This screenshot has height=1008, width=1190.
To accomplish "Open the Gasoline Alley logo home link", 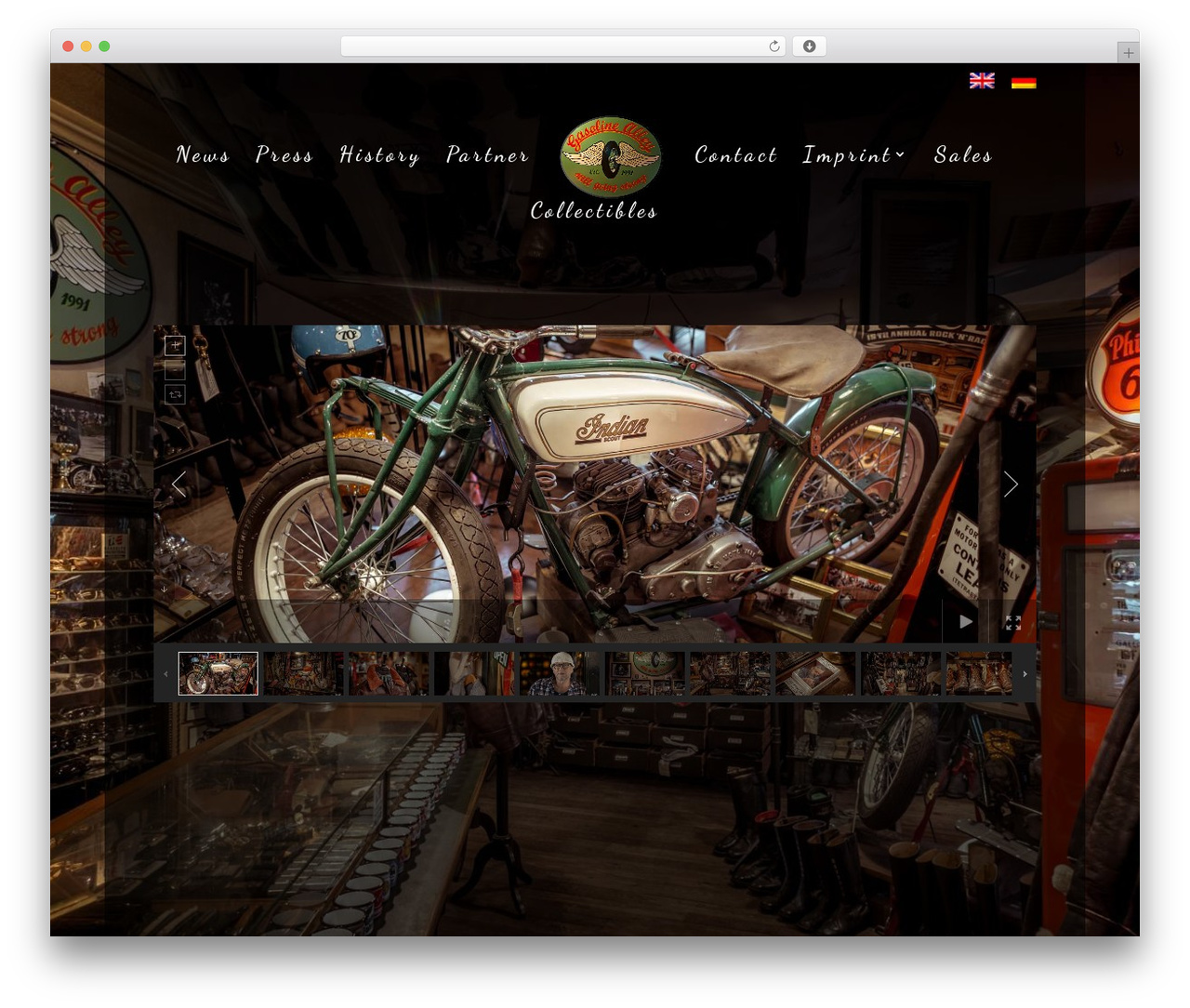I will (x=611, y=155).
